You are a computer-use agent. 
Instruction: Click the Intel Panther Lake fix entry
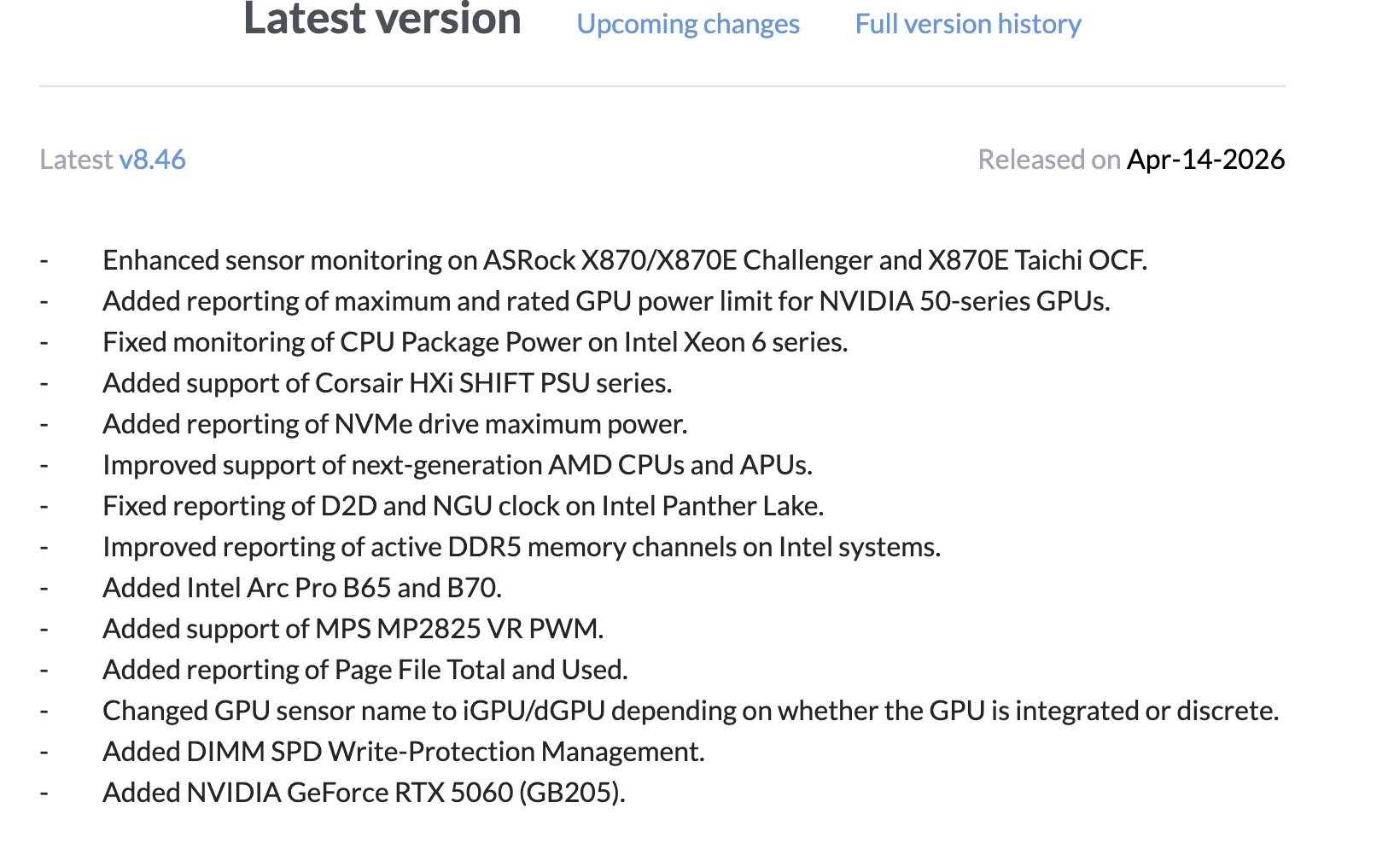[463, 506]
